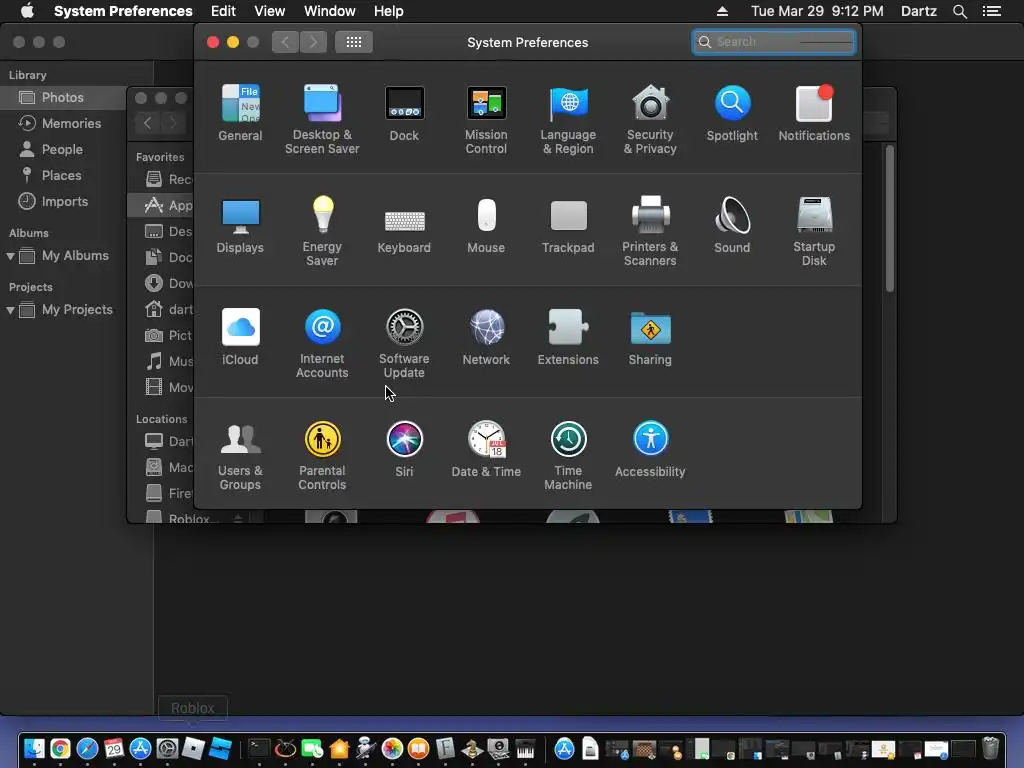
Task: Open Printers & Scanners pane
Action: [x=650, y=231]
